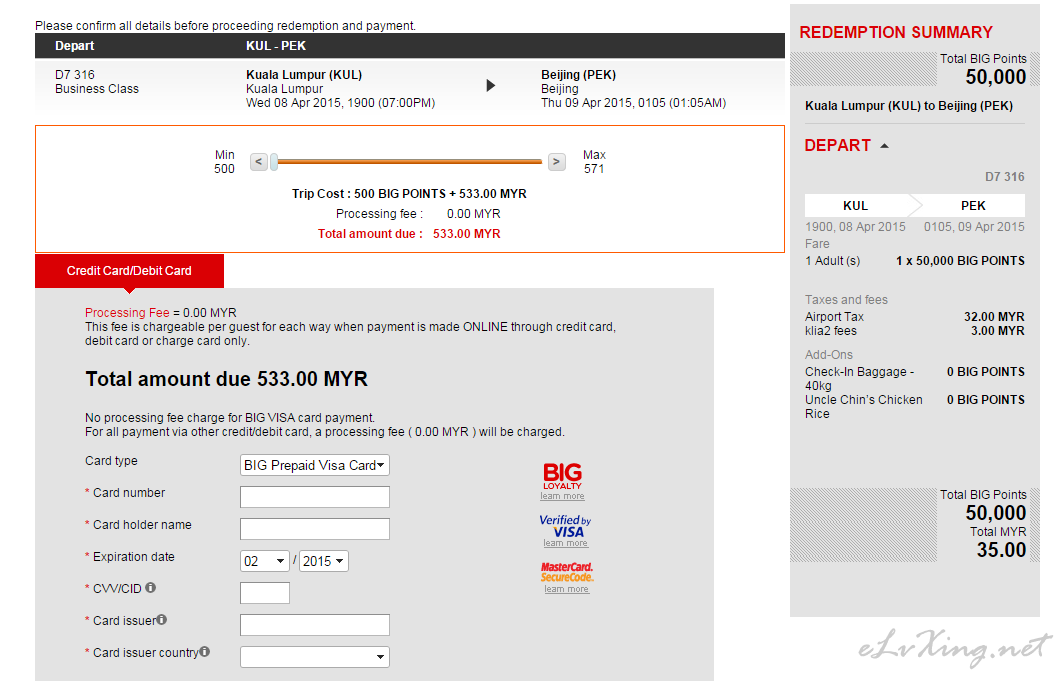Click the flight direction arrow between KUL and PEK

491,85
